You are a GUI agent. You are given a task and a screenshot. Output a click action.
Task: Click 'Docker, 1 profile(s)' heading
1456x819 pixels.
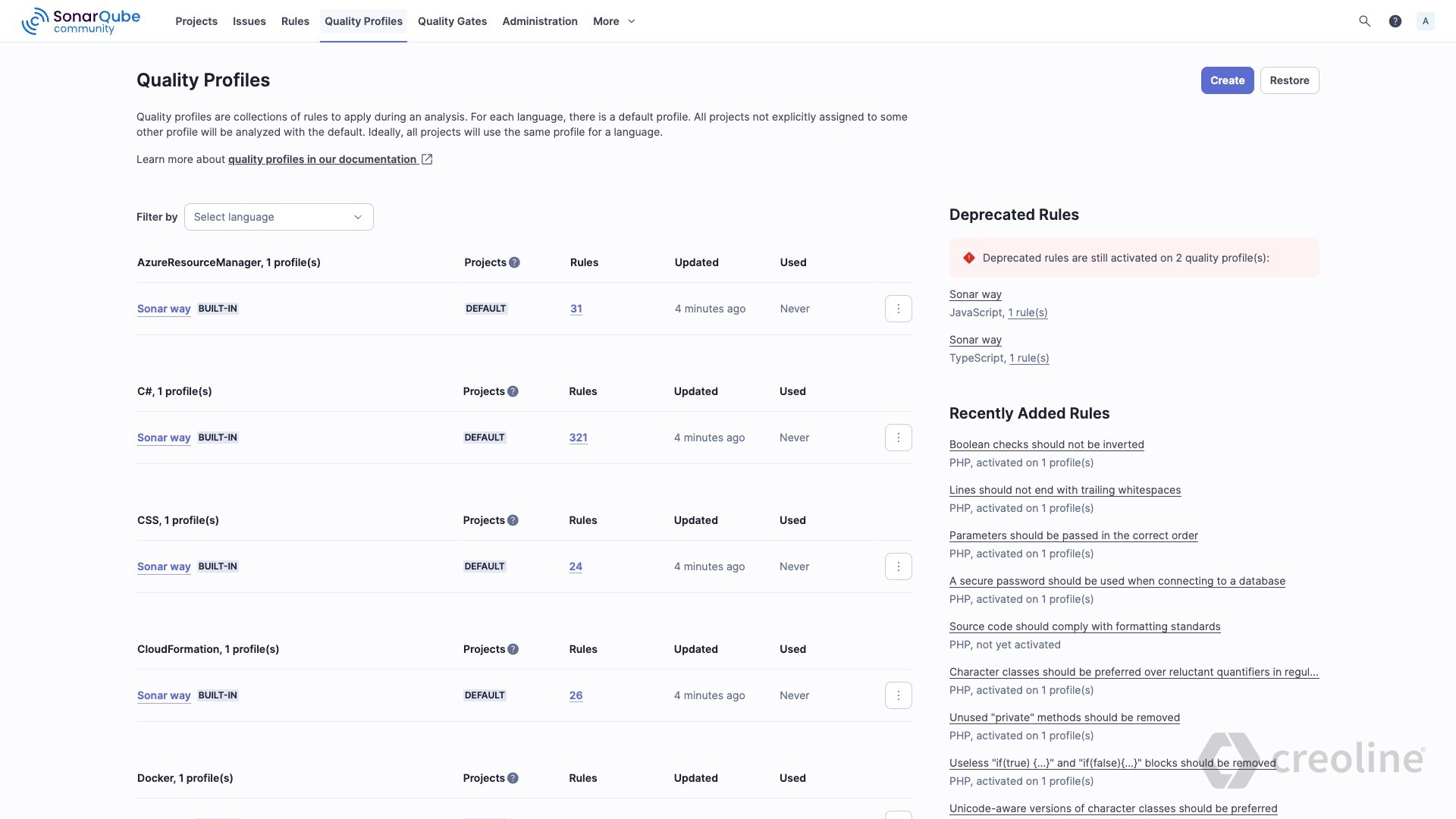click(185, 778)
